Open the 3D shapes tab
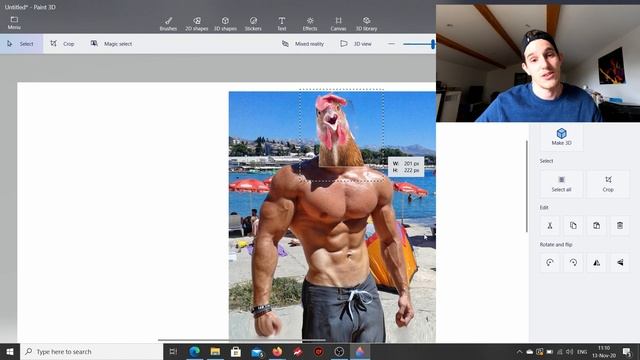 click(225, 24)
